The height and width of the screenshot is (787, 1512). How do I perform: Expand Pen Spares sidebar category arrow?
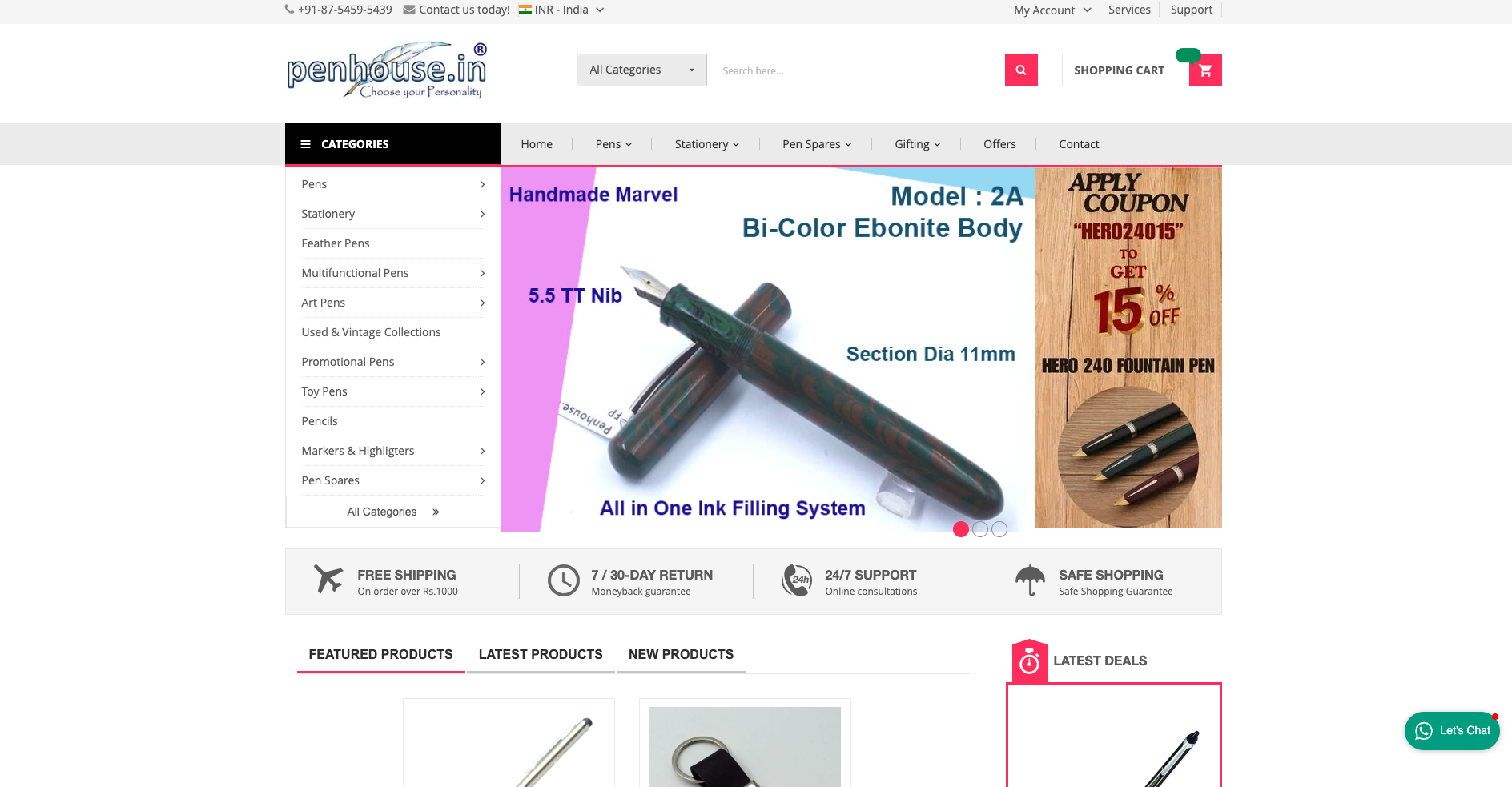coord(482,480)
